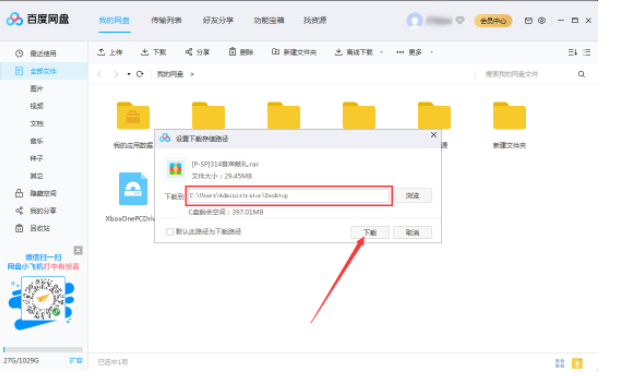
Task: Close the QR code advertisement
Action: click(x=78, y=250)
